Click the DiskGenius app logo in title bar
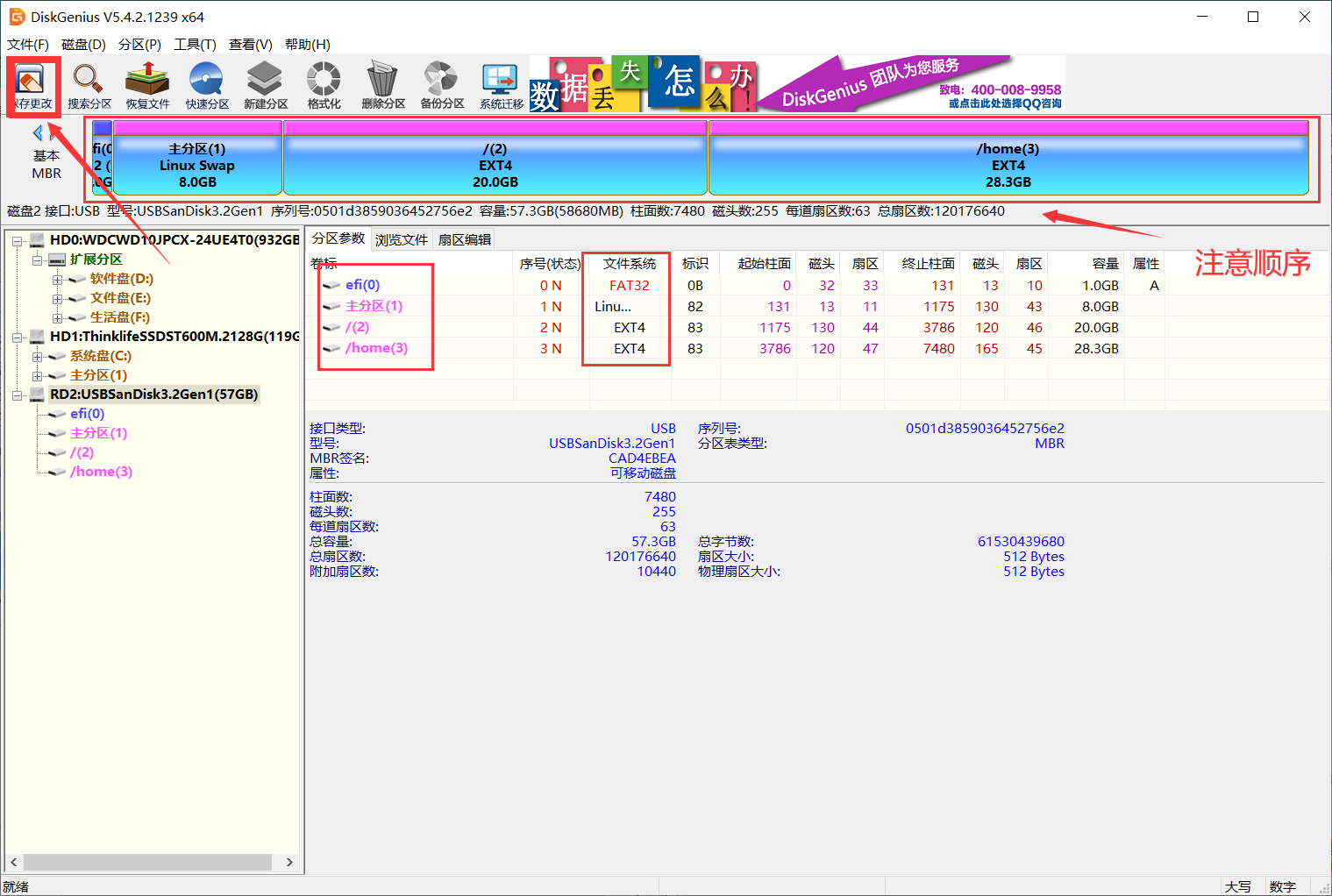This screenshot has height=896, width=1332. 17,17
